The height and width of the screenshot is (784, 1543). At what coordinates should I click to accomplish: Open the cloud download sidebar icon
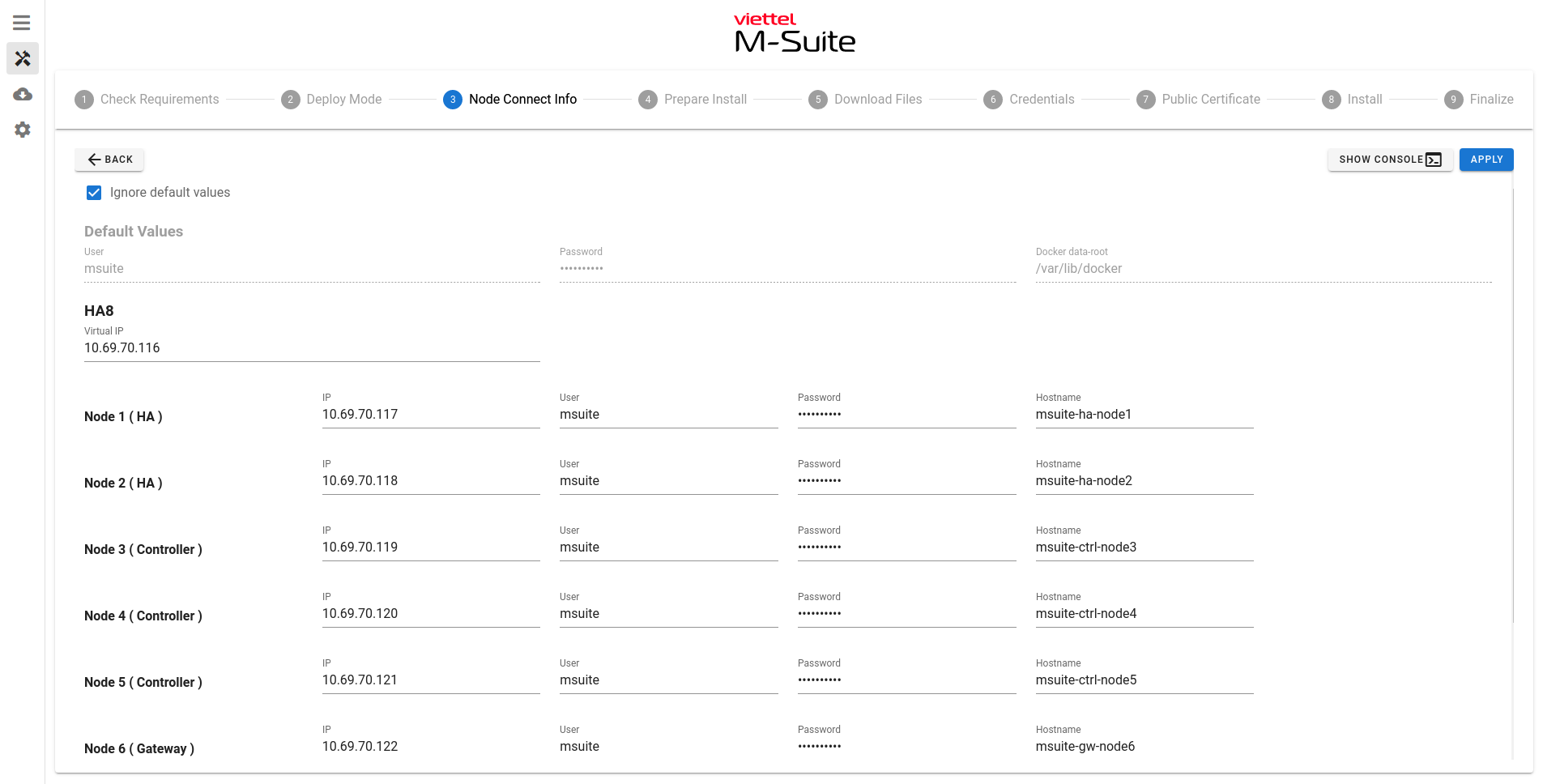coord(23,94)
